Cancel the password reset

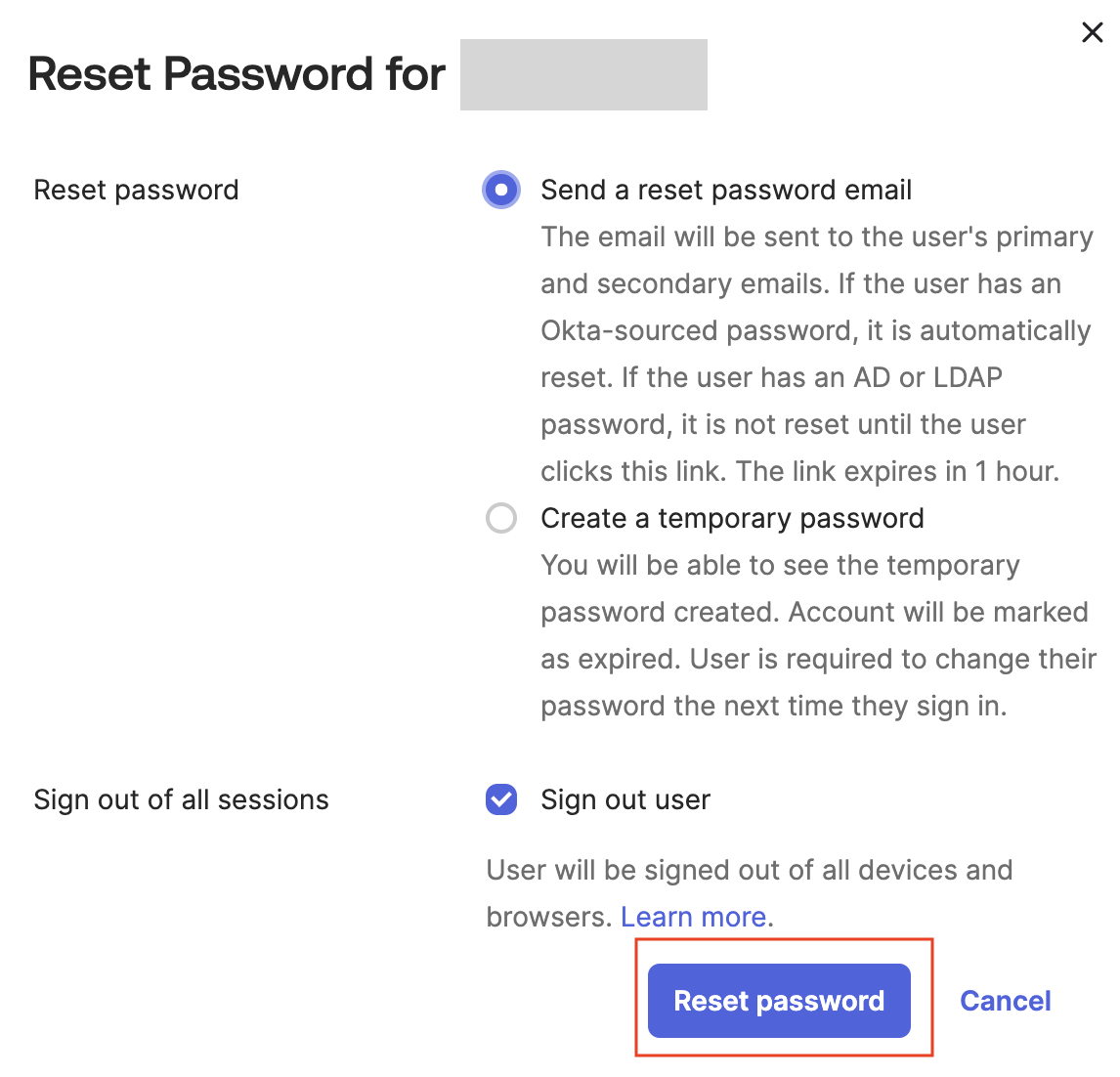click(x=1005, y=1001)
